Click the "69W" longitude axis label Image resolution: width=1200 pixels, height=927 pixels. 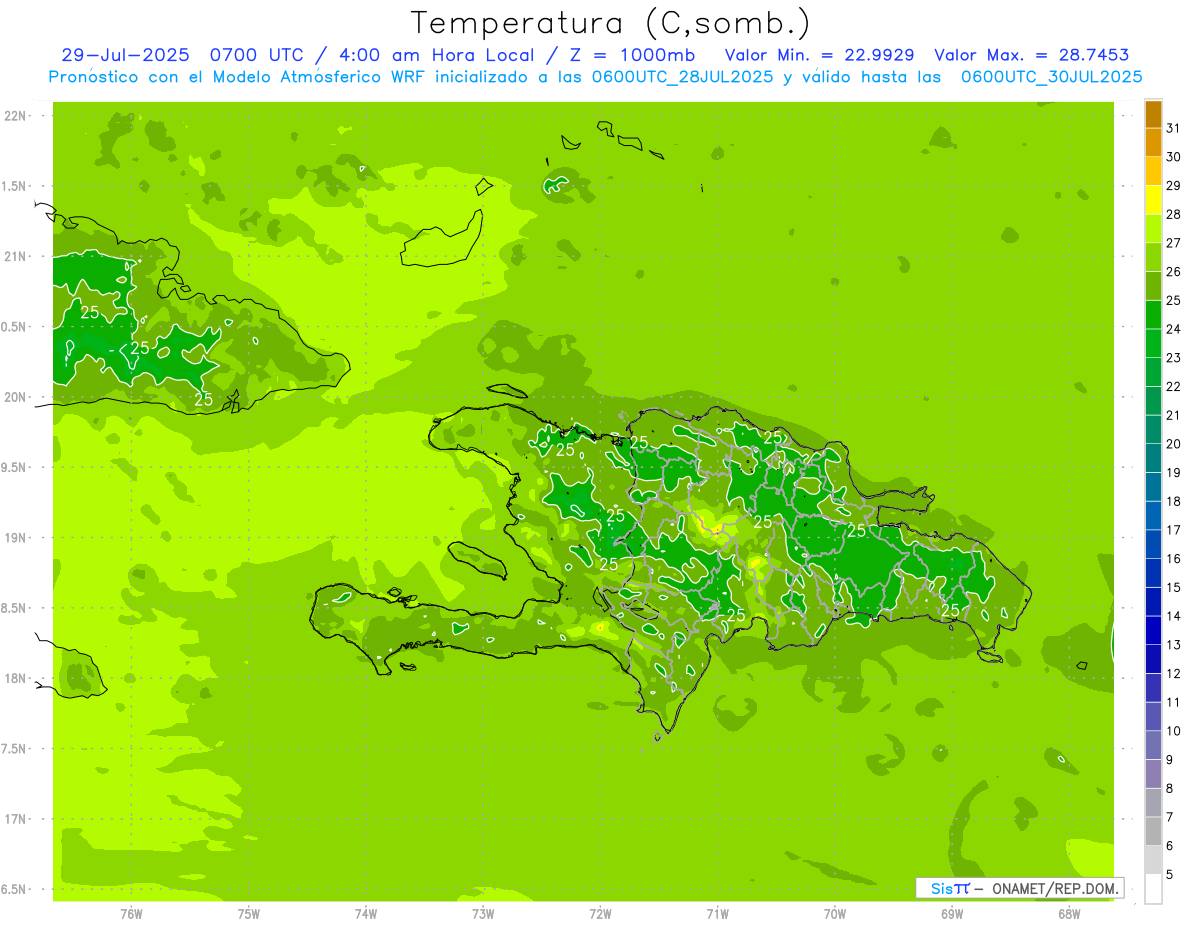952,914
